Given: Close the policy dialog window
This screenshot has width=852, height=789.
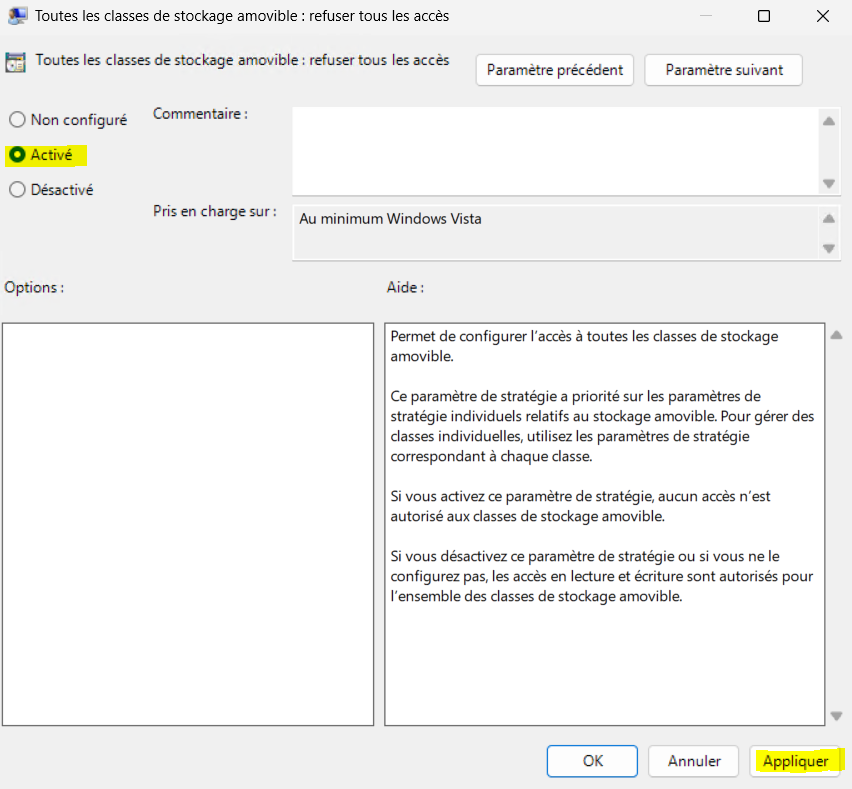Looking at the screenshot, I should [822, 16].
